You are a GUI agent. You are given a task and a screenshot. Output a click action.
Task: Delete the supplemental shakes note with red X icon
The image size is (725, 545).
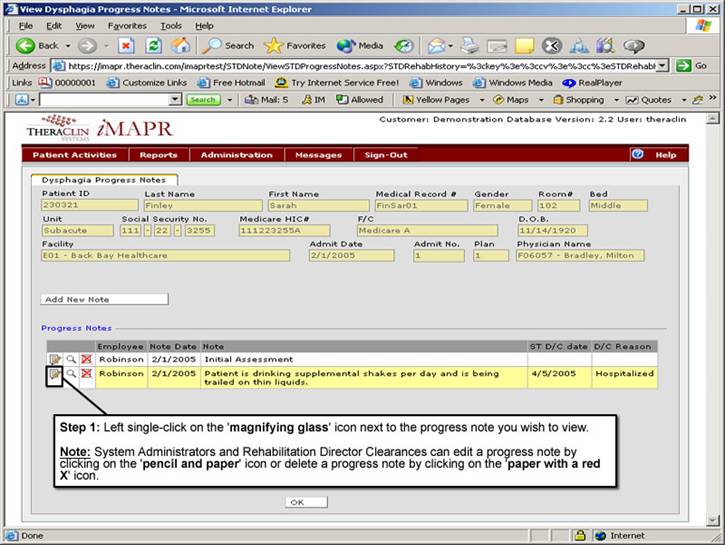click(x=86, y=374)
